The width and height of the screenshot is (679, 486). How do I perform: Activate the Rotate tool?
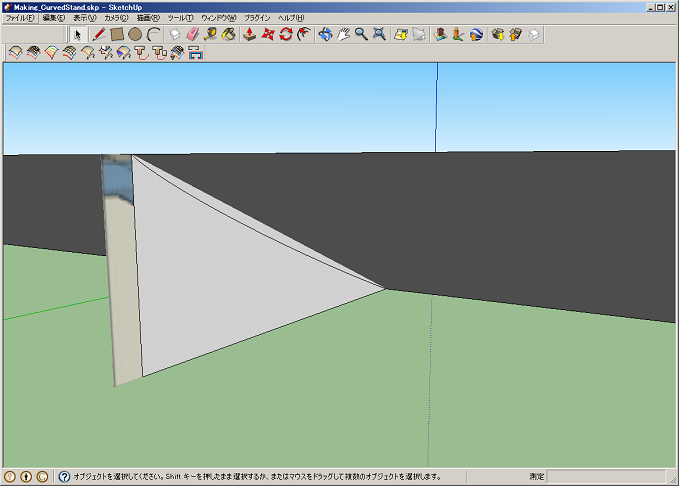(286, 34)
